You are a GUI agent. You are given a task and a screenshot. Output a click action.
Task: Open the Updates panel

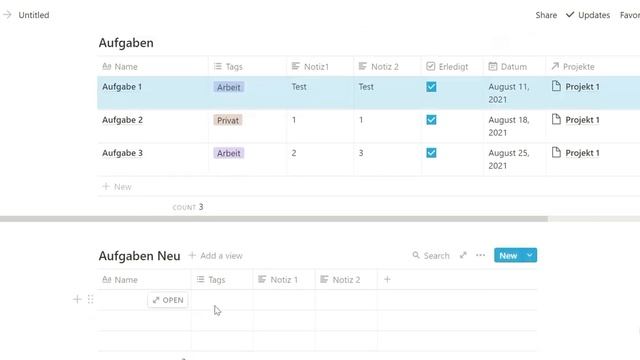point(588,15)
